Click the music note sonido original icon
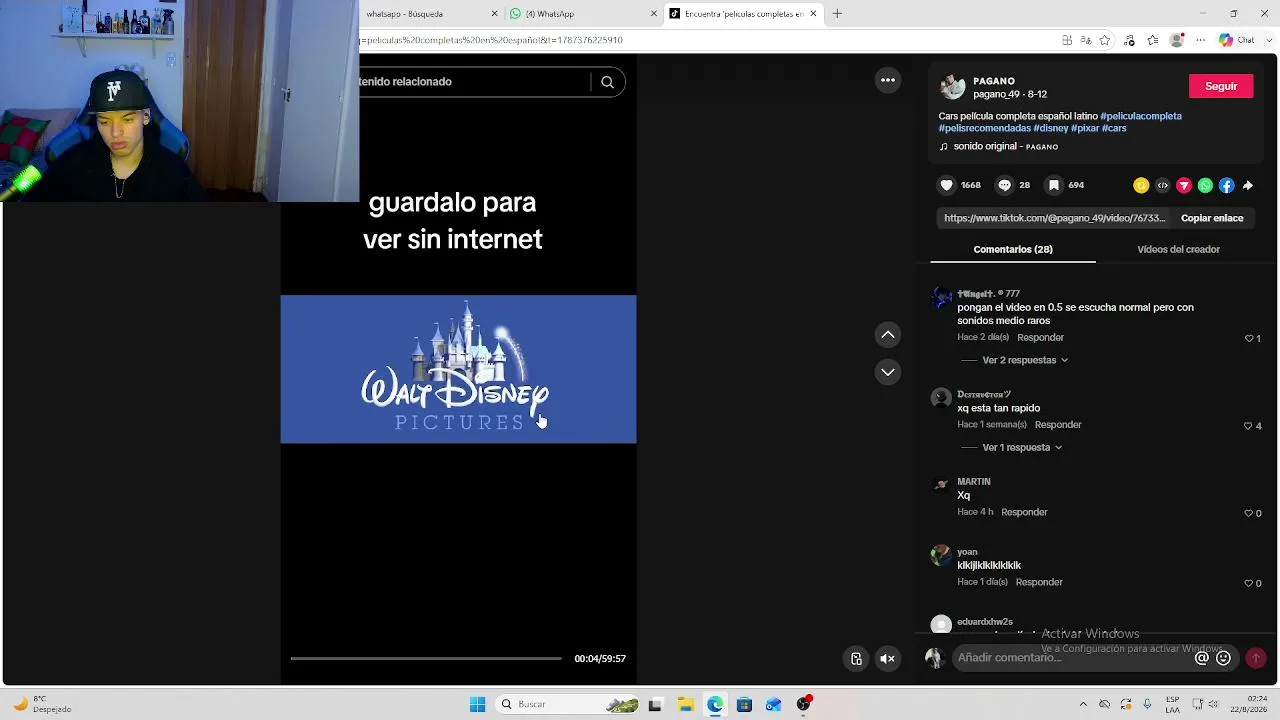 coord(943,146)
